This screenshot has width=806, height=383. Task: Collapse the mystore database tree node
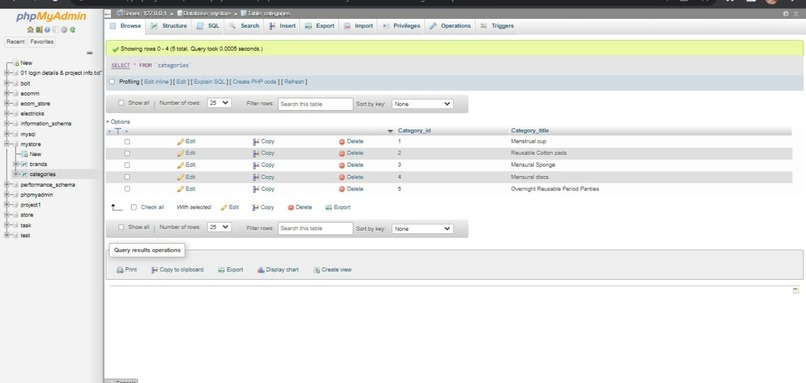click(7, 144)
